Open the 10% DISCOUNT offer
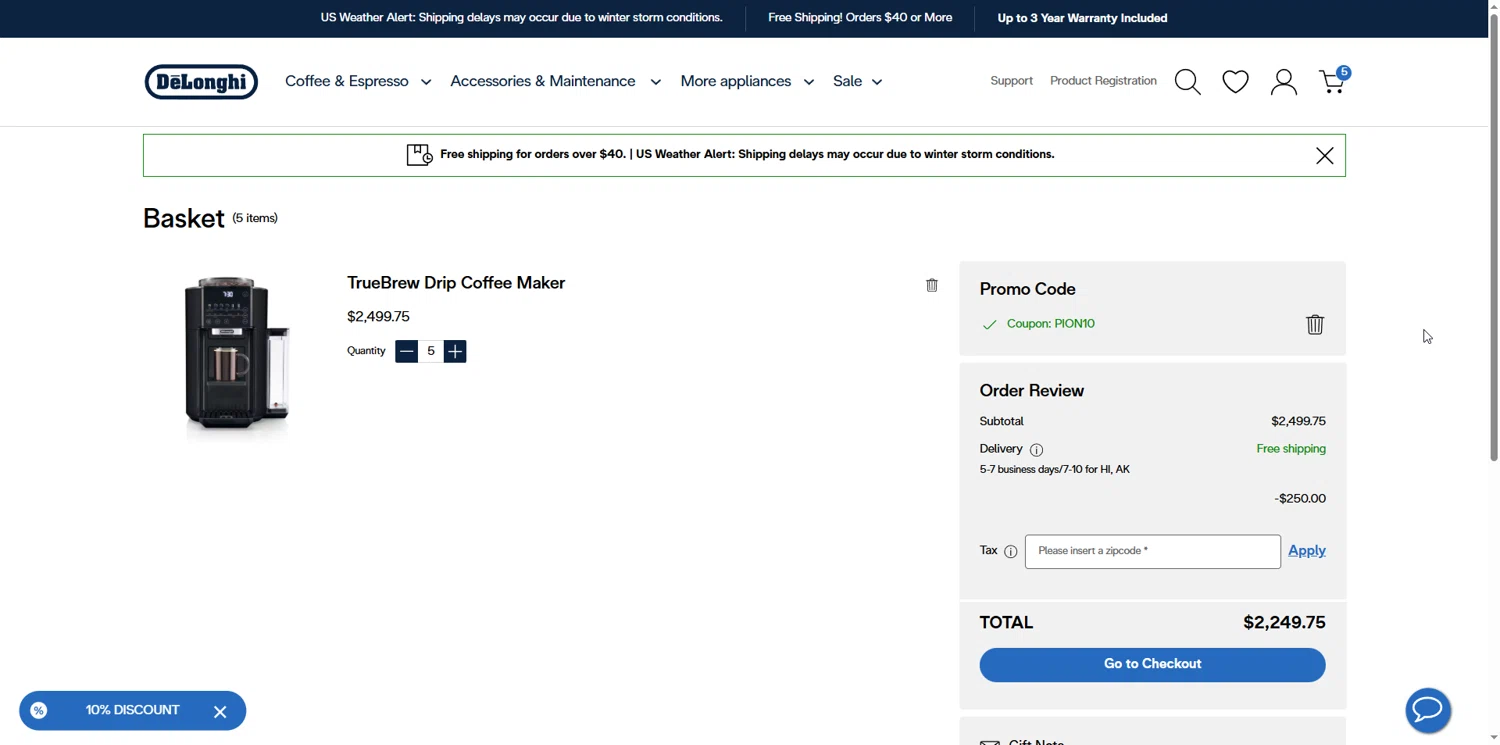1500x745 pixels. pyautogui.click(x=132, y=711)
